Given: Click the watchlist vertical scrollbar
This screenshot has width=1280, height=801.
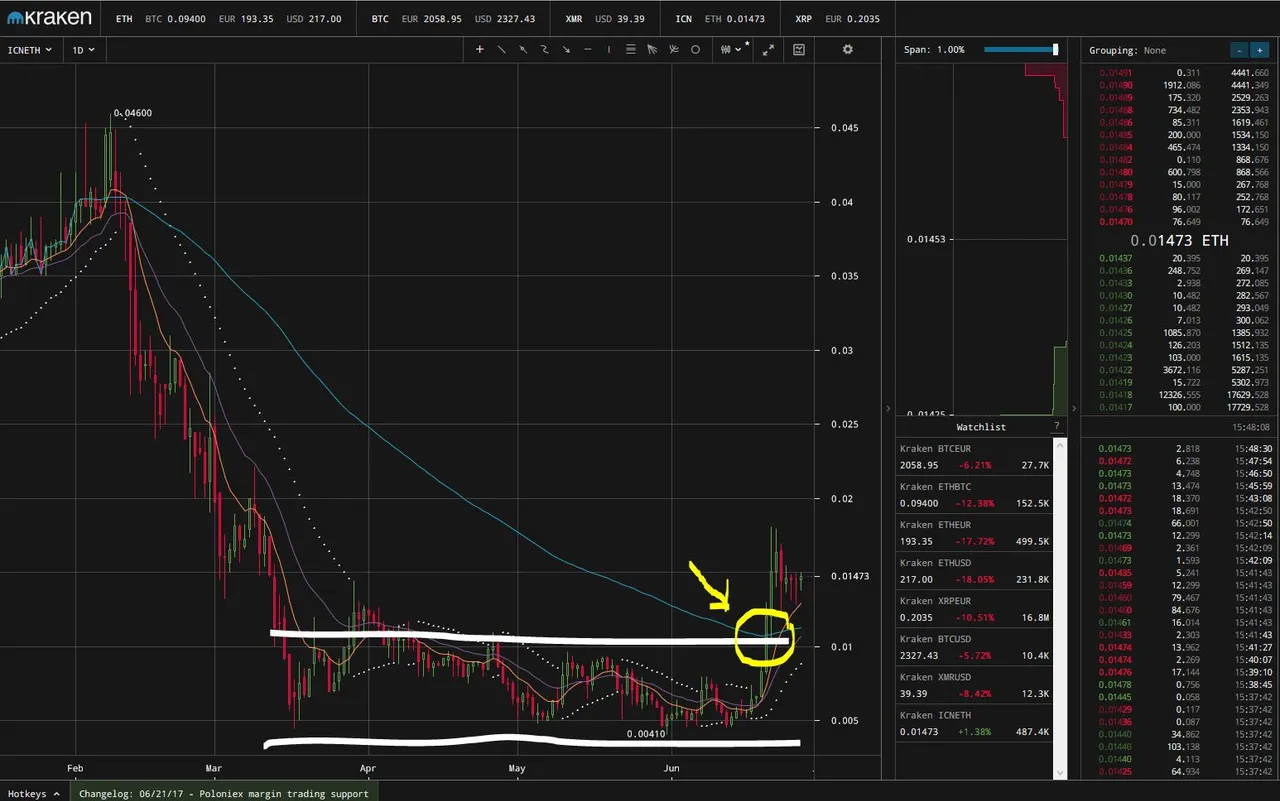Looking at the screenshot, I should point(1062,607).
